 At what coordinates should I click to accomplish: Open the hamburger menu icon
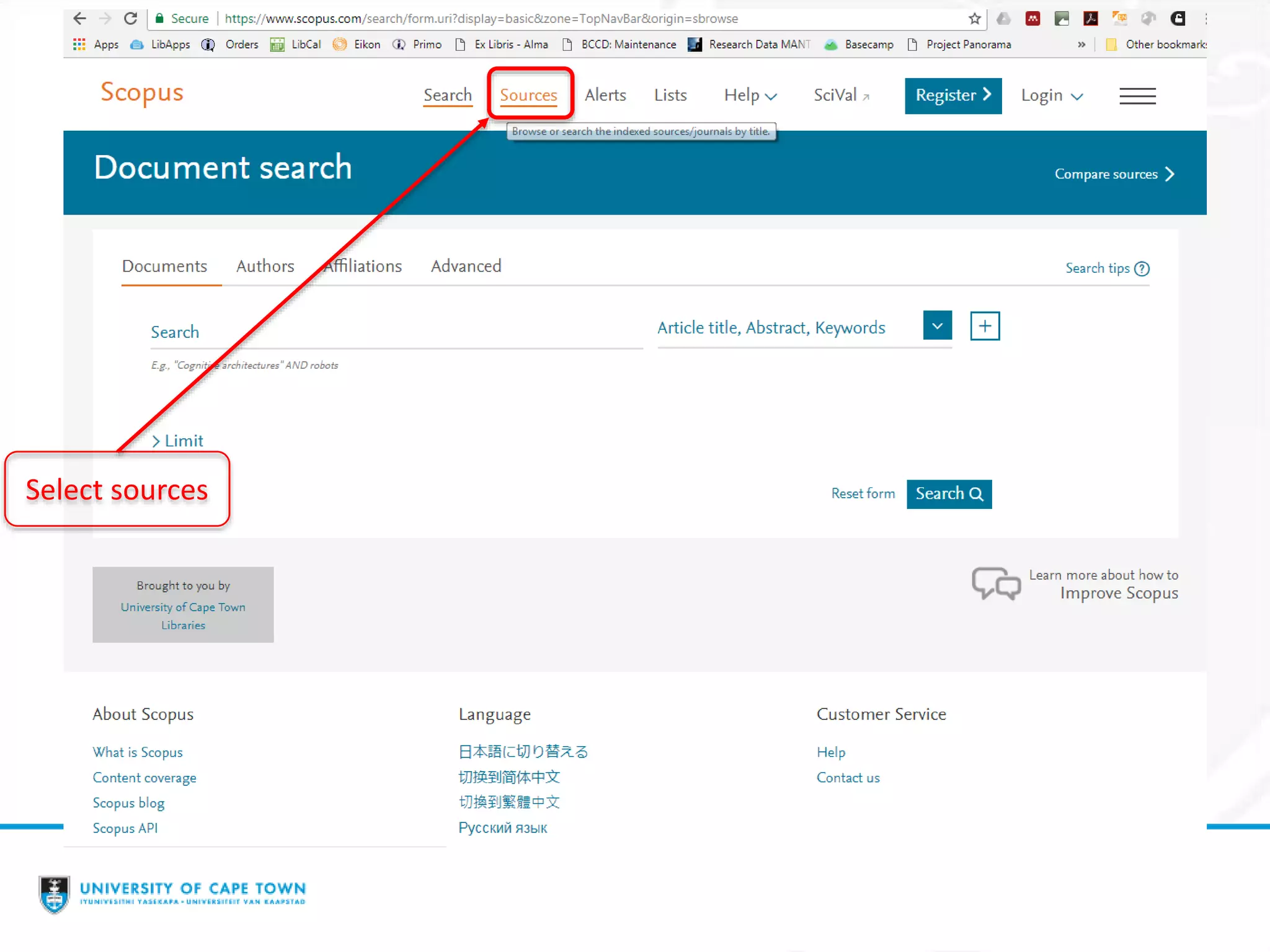tap(1137, 96)
